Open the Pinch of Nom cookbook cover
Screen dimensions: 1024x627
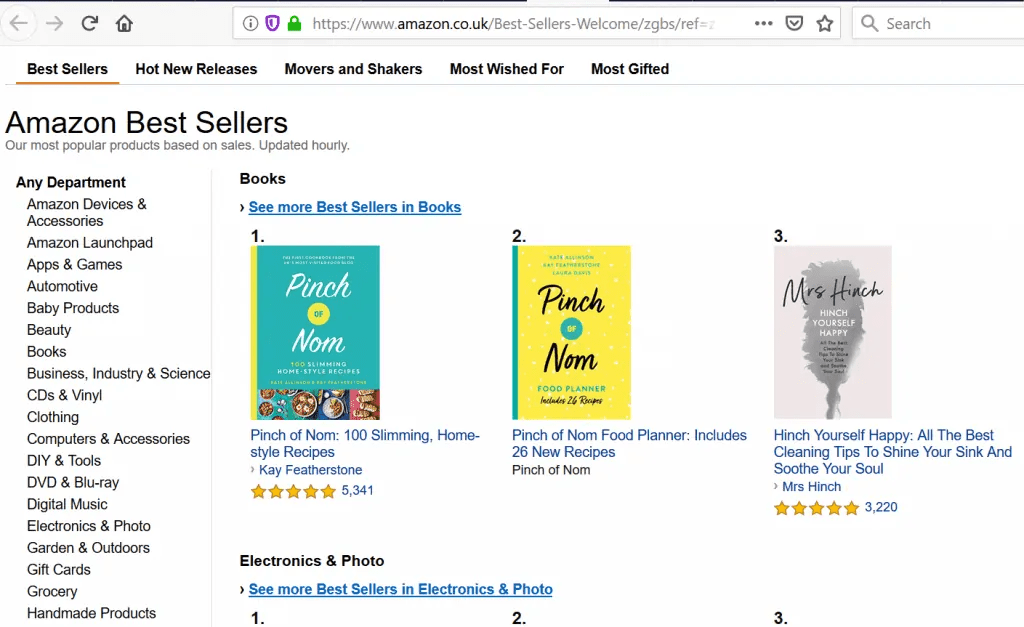coord(315,332)
